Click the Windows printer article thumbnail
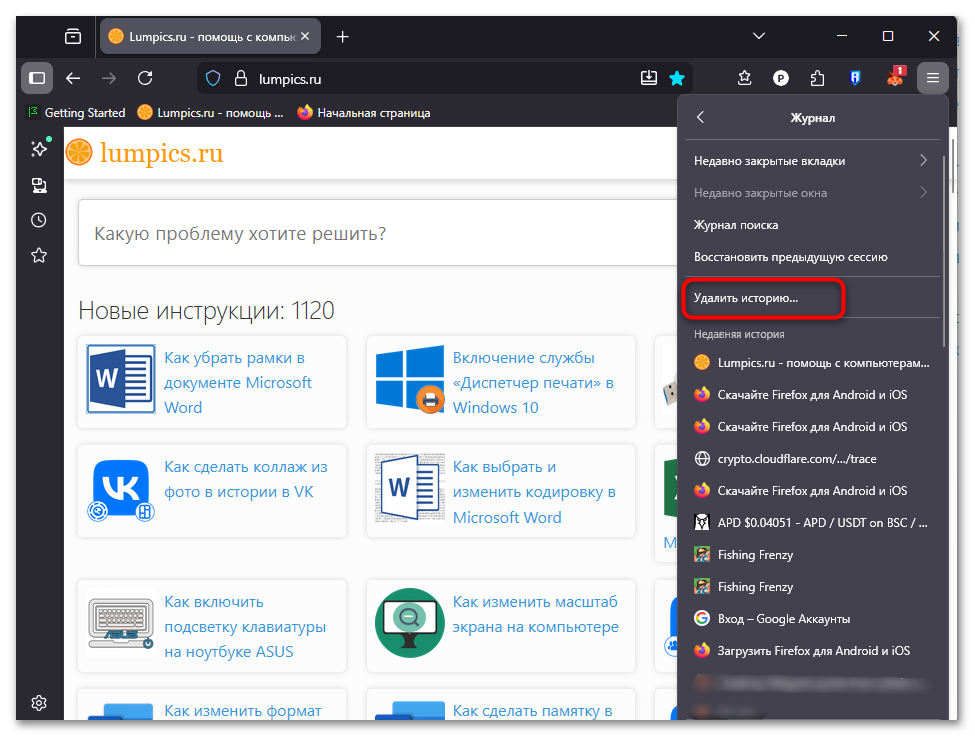 [x=410, y=379]
